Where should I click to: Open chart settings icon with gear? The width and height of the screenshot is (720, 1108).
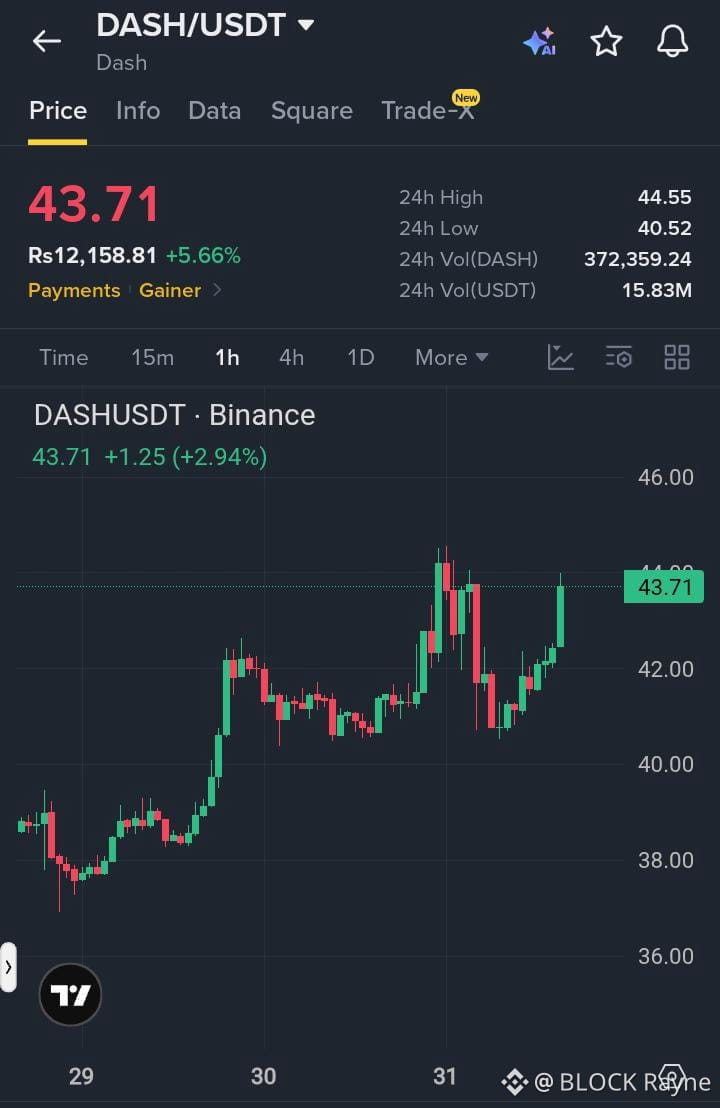(619, 358)
